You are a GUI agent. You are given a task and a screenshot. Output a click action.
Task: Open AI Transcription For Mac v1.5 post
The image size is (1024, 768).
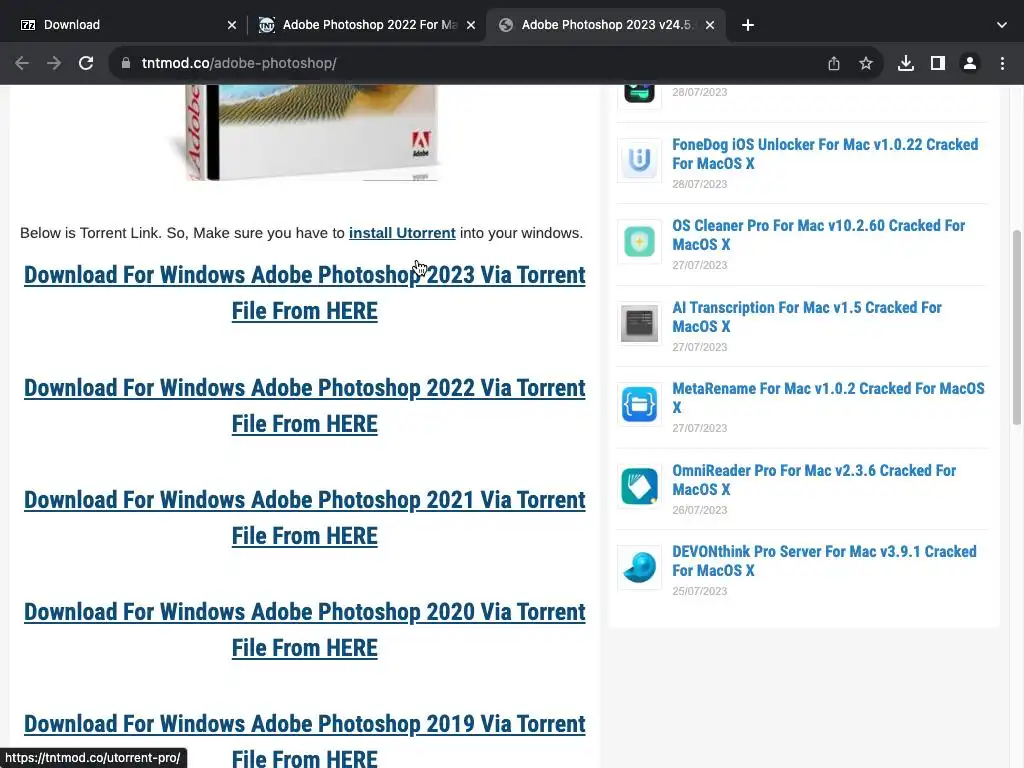(807, 317)
